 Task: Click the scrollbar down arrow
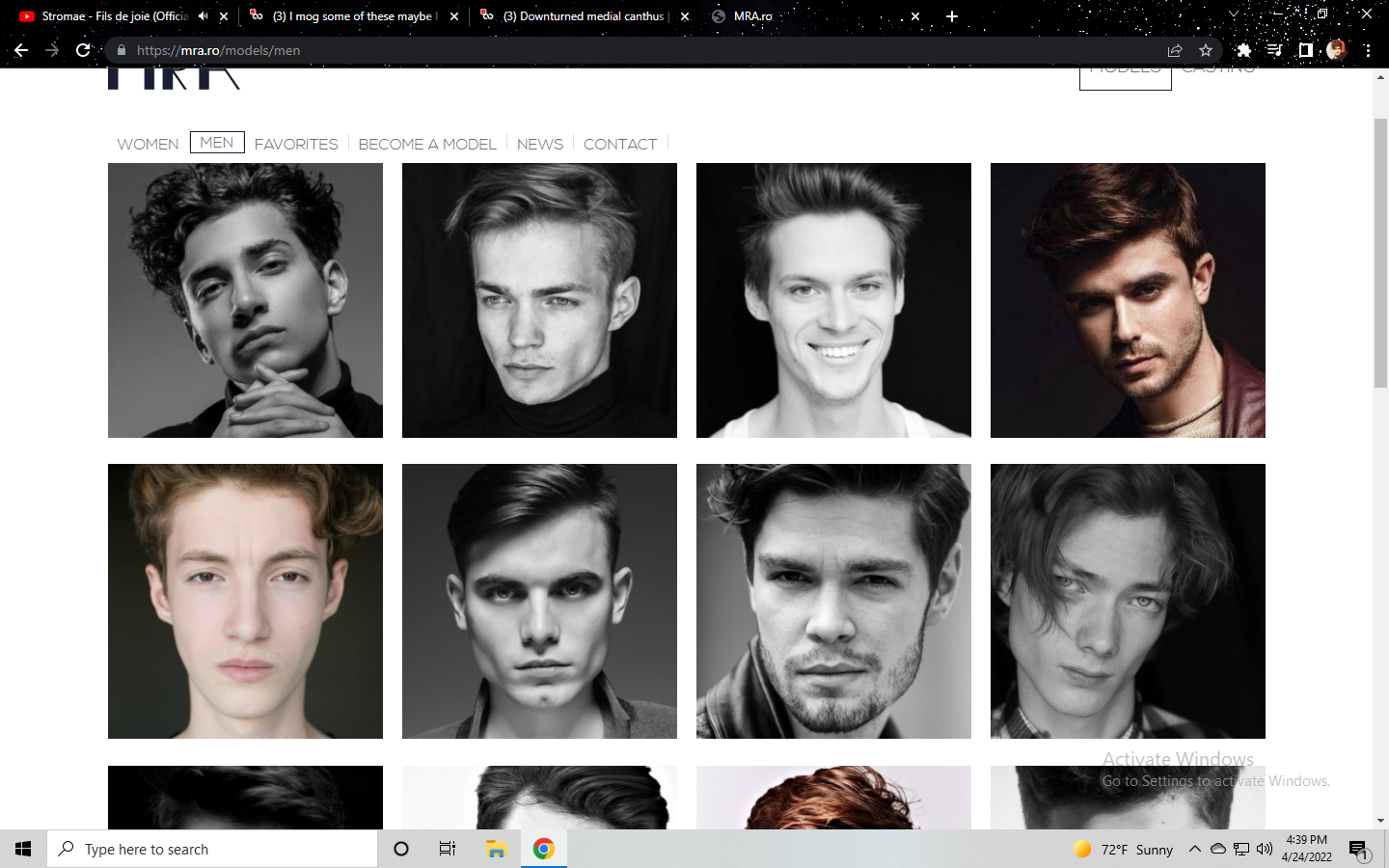(1380, 821)
